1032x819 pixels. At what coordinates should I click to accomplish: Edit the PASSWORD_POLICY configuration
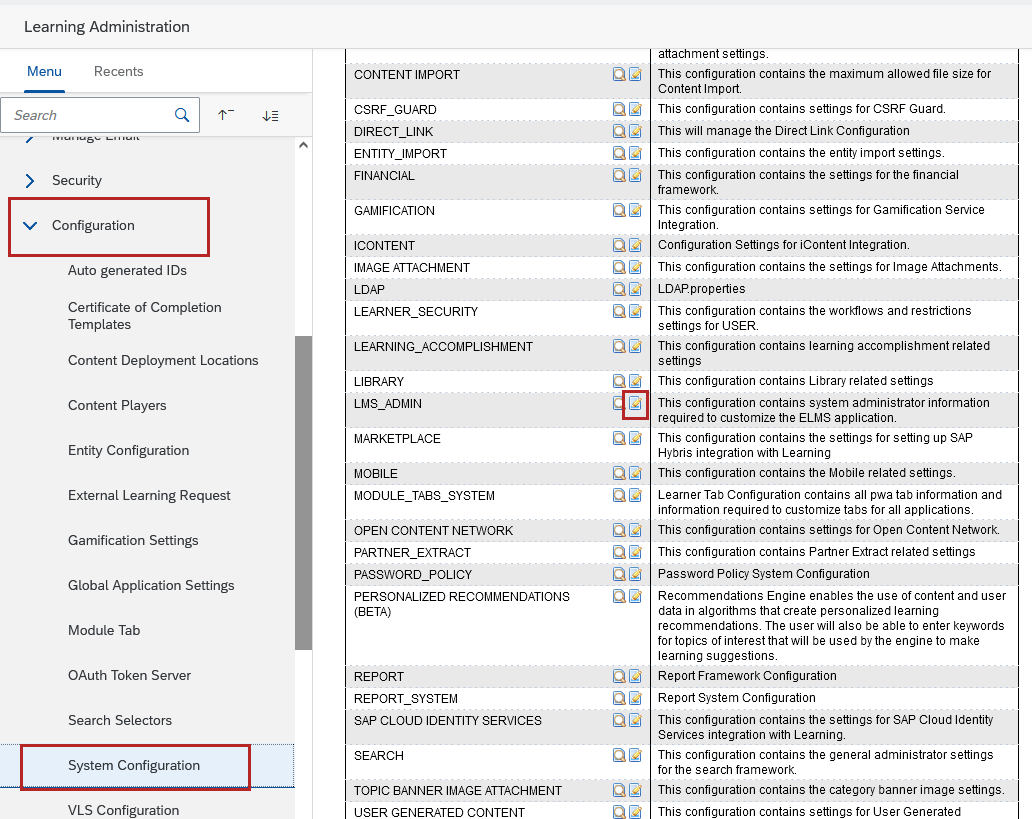(x=636, y=574)
